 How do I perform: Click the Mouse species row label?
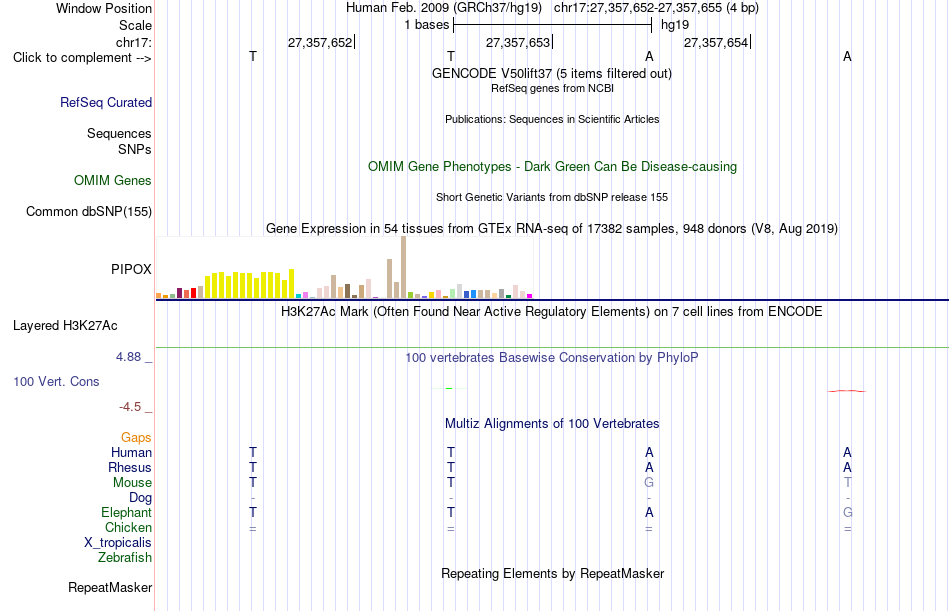(132, 482)
